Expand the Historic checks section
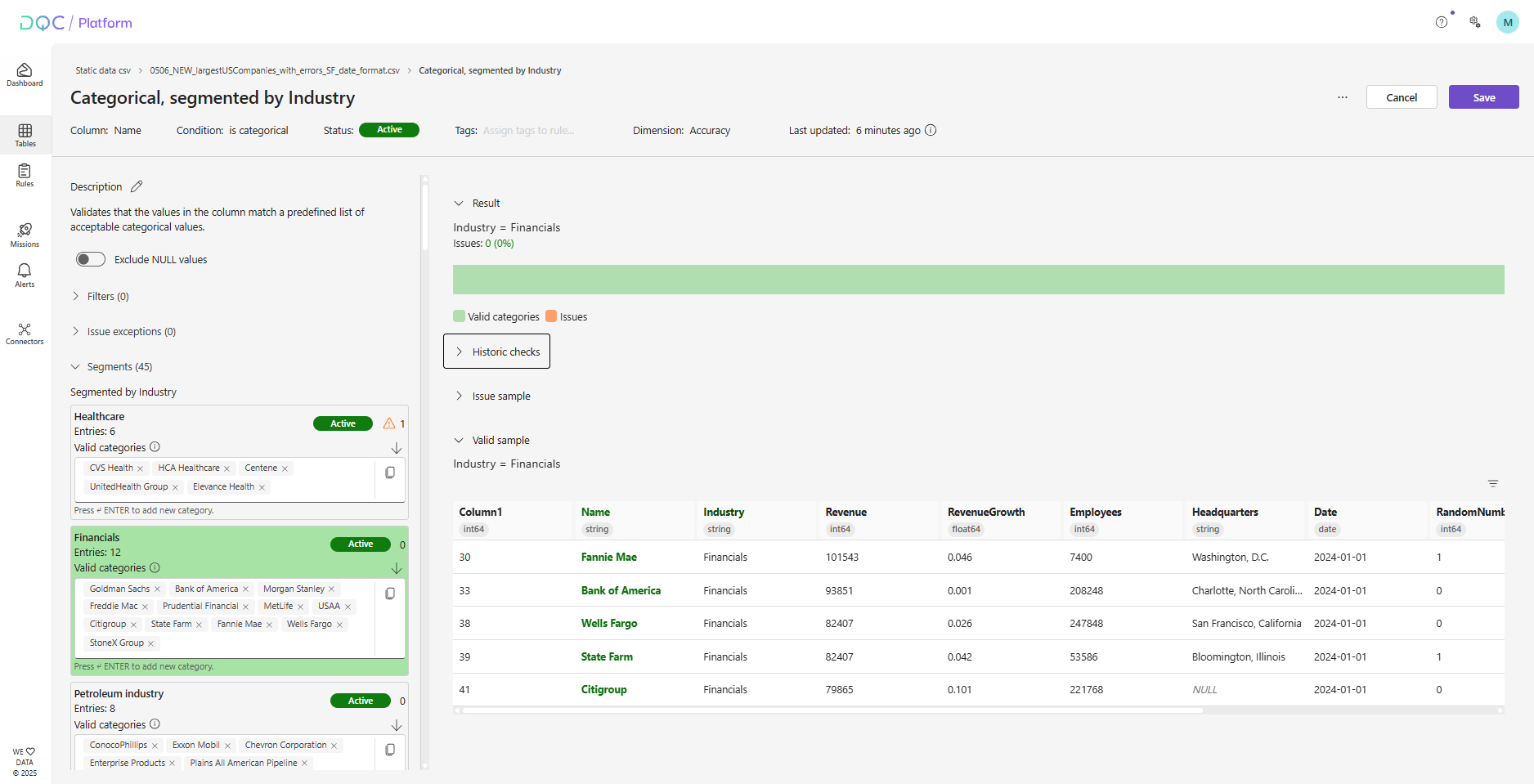Image resolution: width=1534 pixels, height=784 pixels. click(x=497, y=352)
